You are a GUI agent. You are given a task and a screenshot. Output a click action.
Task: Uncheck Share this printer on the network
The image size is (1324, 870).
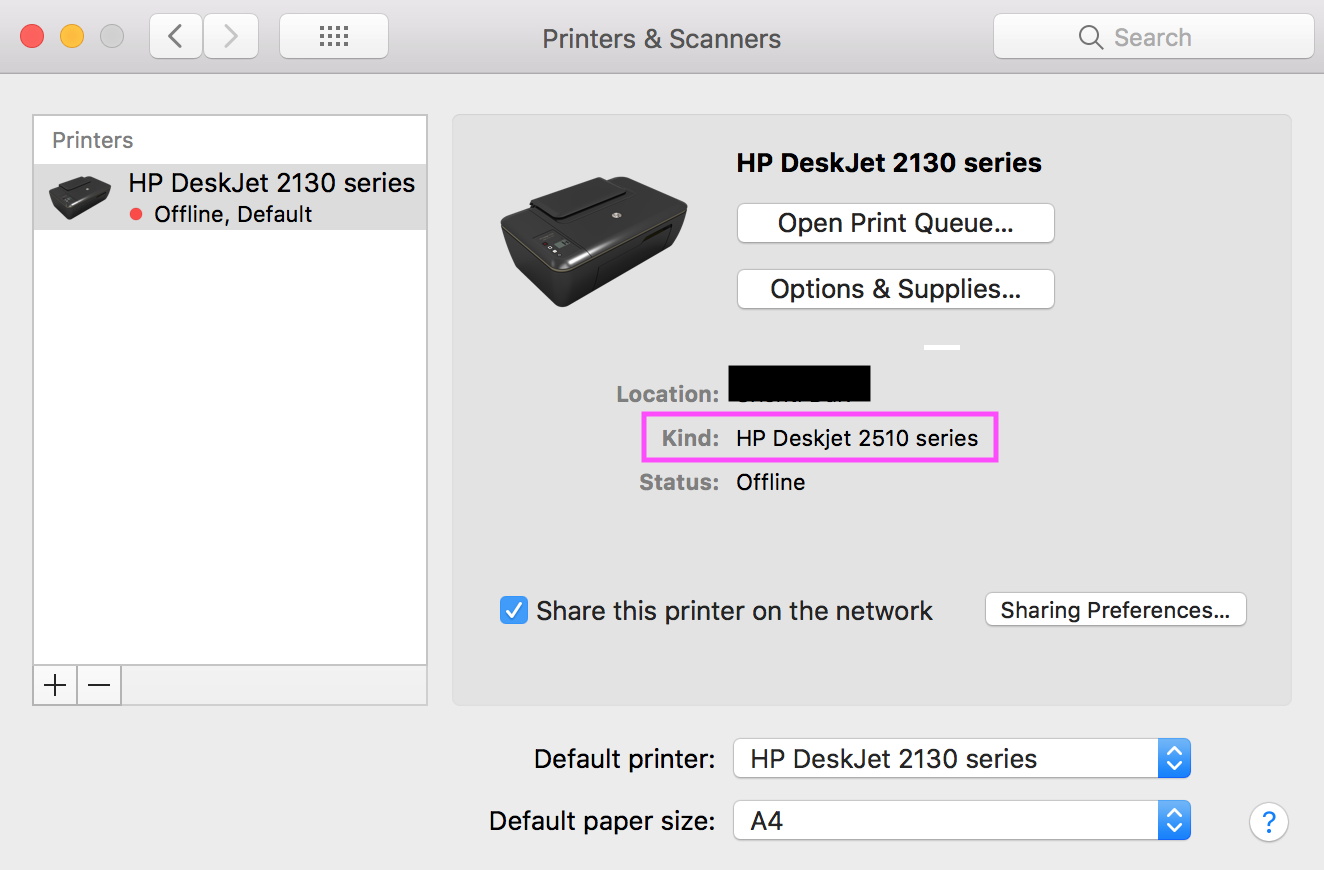tap(513, 610)
